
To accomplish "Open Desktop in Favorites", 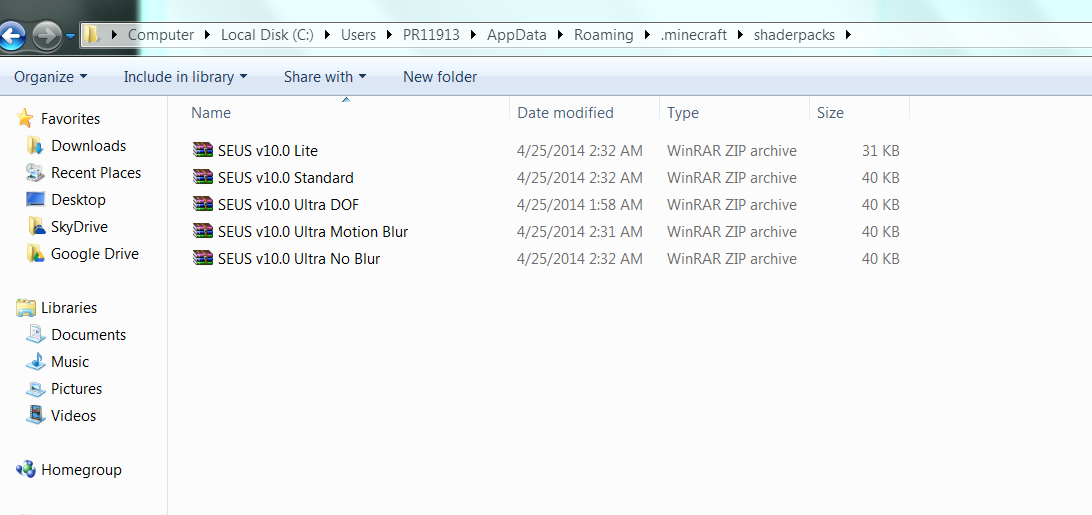I will click(x=78, y=200).
